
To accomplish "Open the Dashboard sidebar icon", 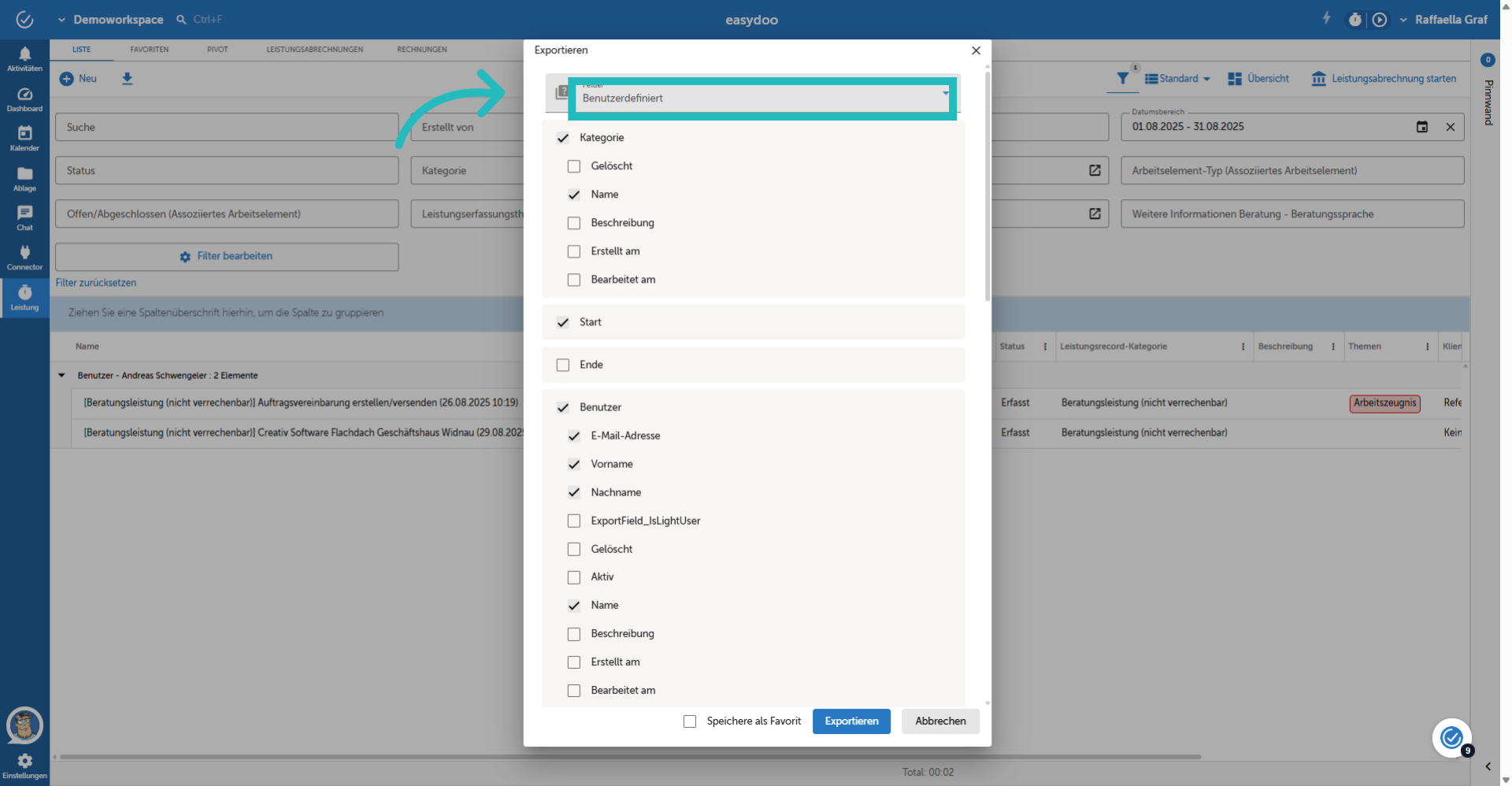I will (24, 95).
